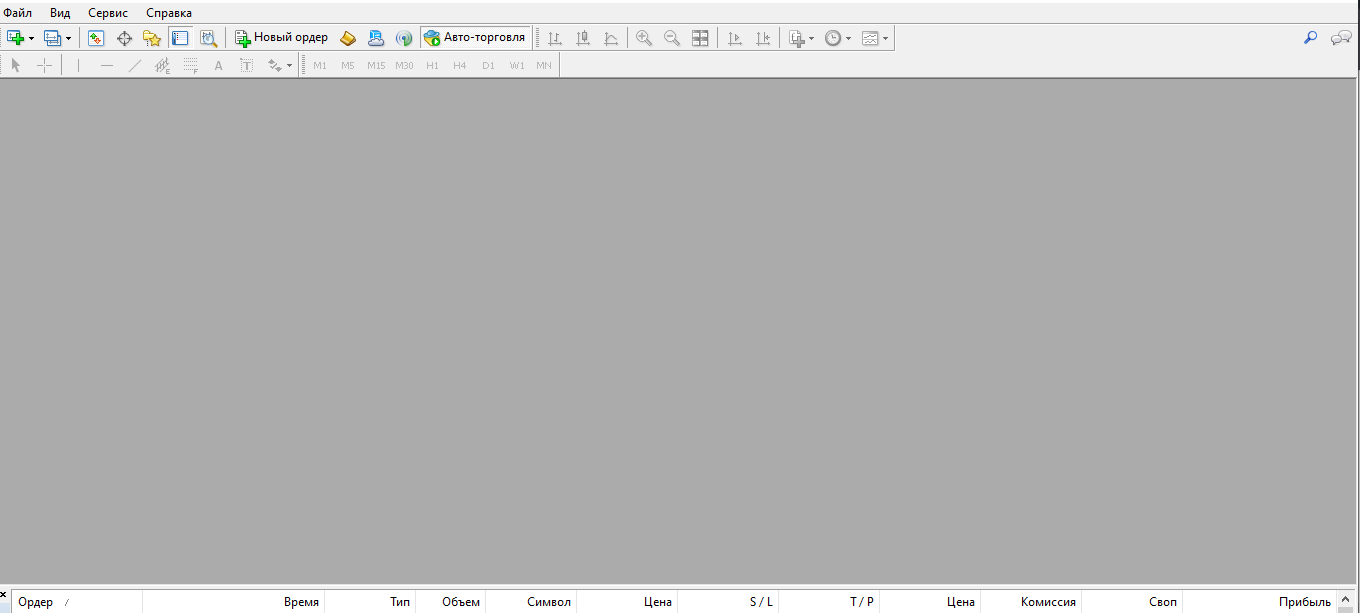Select the arrow Cursor tool

15,66
